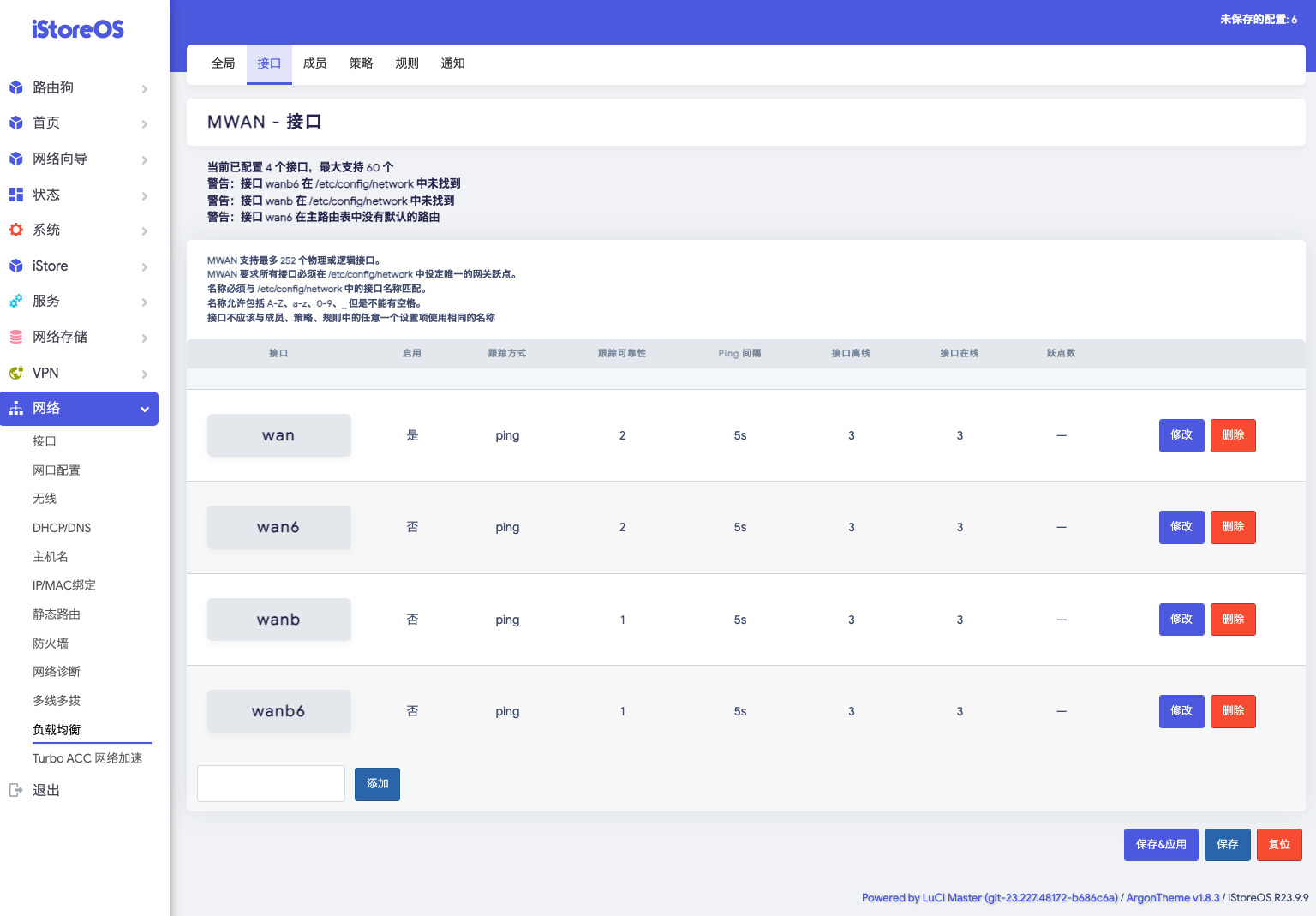Click the 网络向导 wizard icon
Screen dimensions: 1316x916
[x=15, y=159]
